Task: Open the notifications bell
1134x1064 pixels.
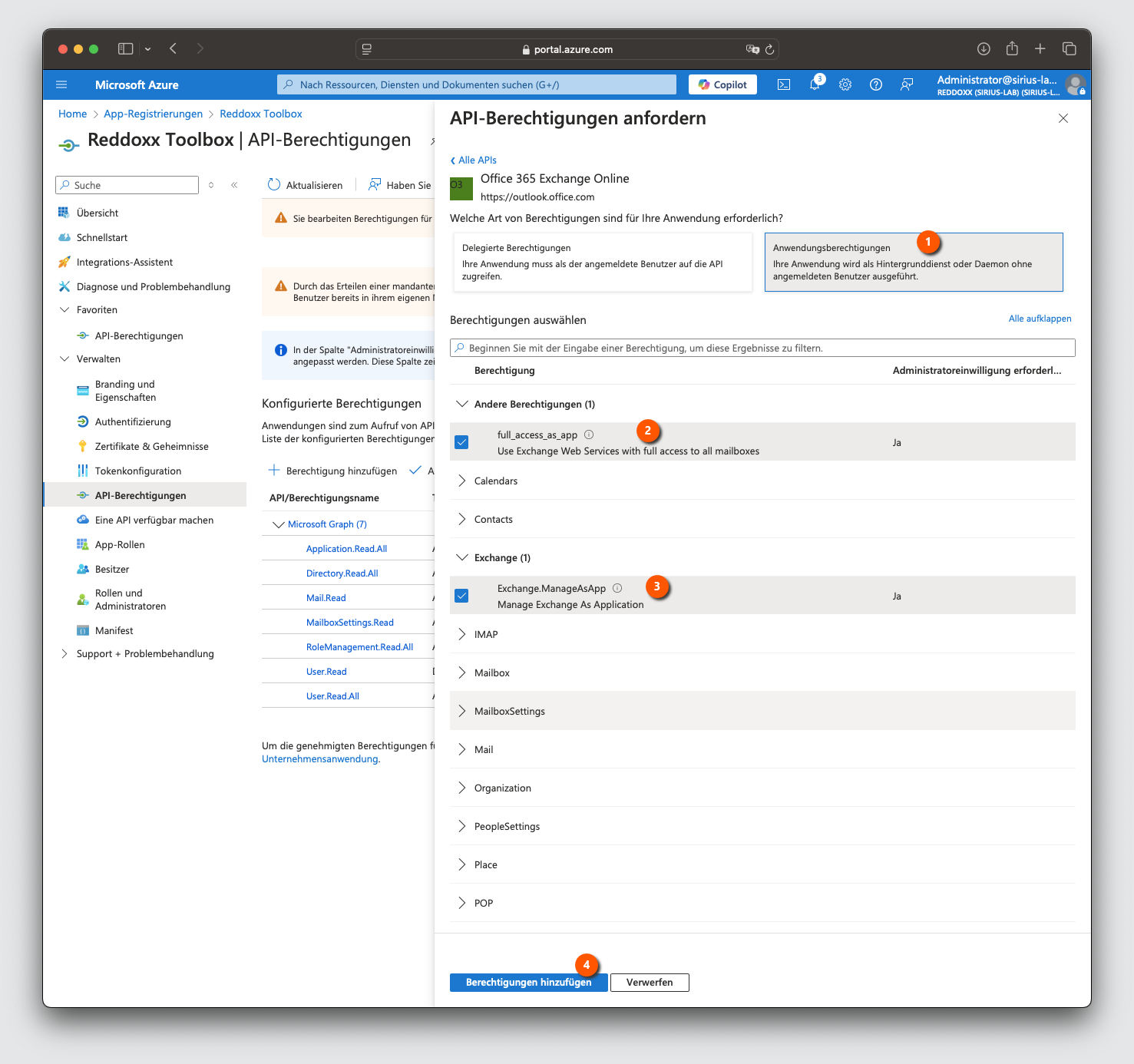Action: tap(815, 84)
